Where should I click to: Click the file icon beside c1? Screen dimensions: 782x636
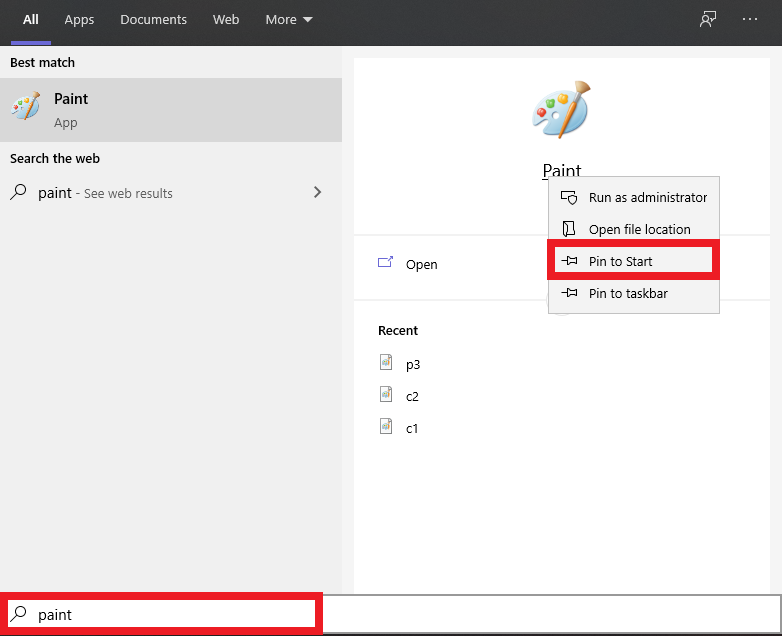pyautogui.click(x=386, y=426)
